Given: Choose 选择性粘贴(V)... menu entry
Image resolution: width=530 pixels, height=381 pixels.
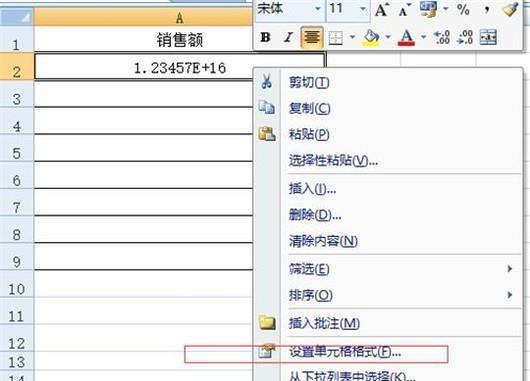Looking at the screenshot, I should click(x=388, y=161).
